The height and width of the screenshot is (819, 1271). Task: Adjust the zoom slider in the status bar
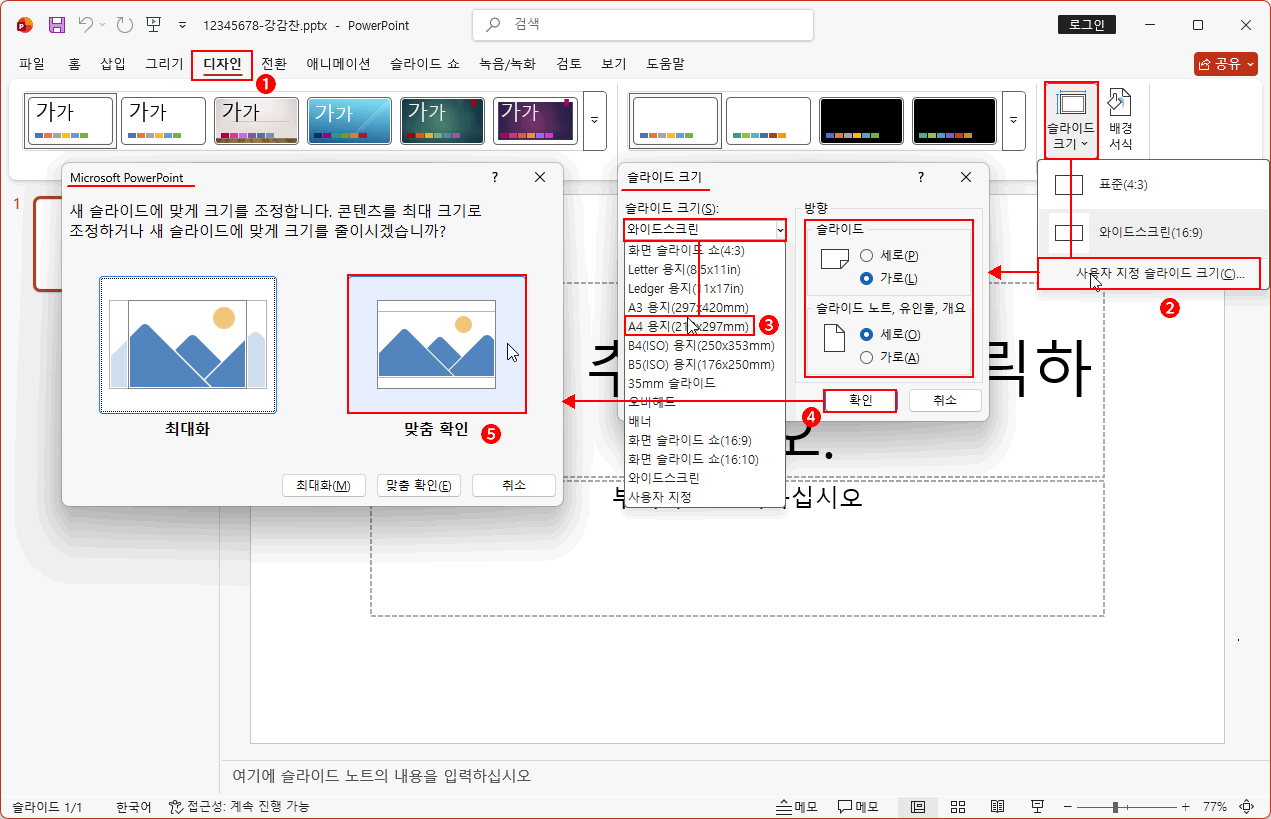pyautogui.click(x=1116, y=806)
